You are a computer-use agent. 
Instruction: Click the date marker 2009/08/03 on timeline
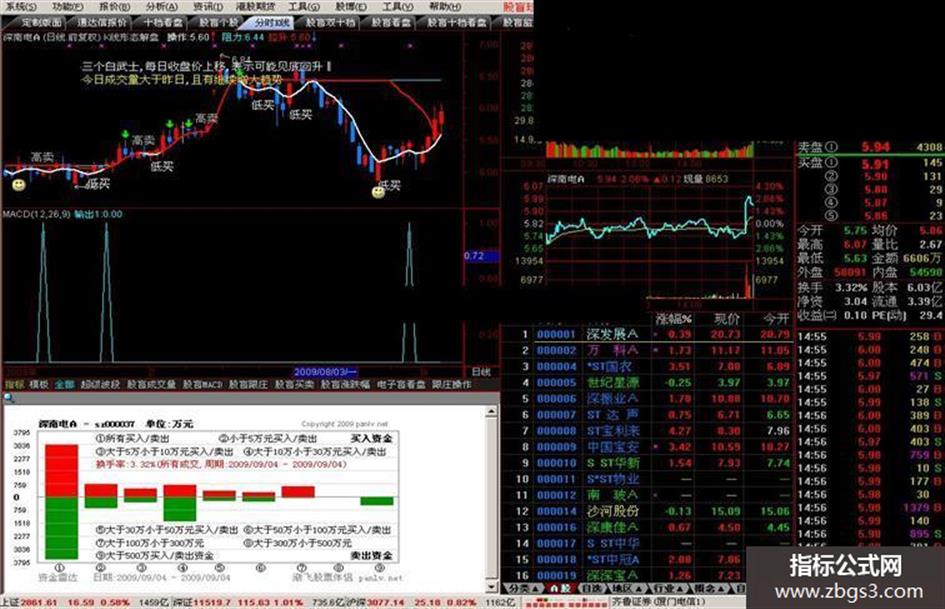(325, 372)
